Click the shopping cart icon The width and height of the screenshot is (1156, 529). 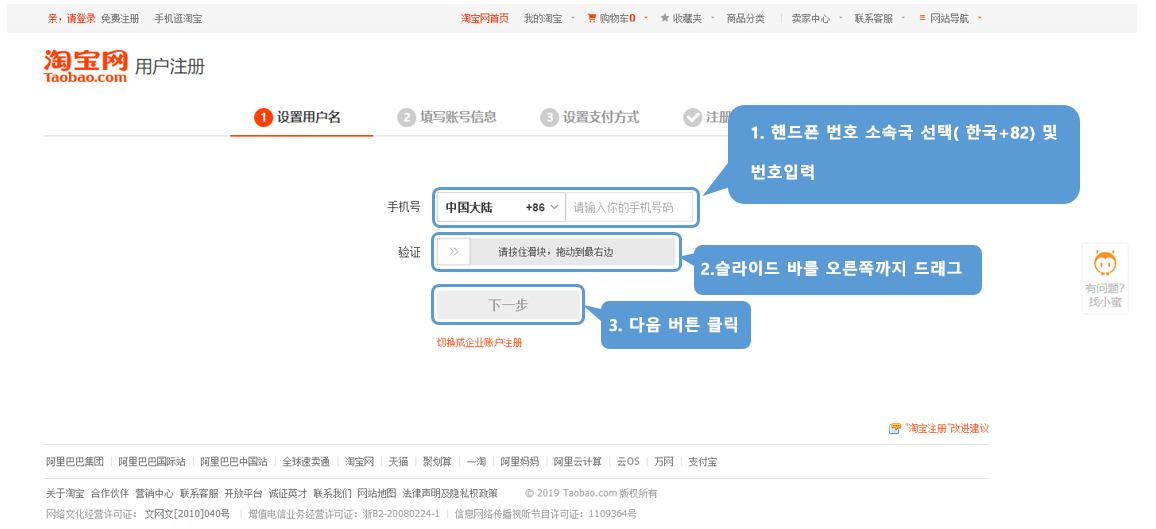coord(591,18)
